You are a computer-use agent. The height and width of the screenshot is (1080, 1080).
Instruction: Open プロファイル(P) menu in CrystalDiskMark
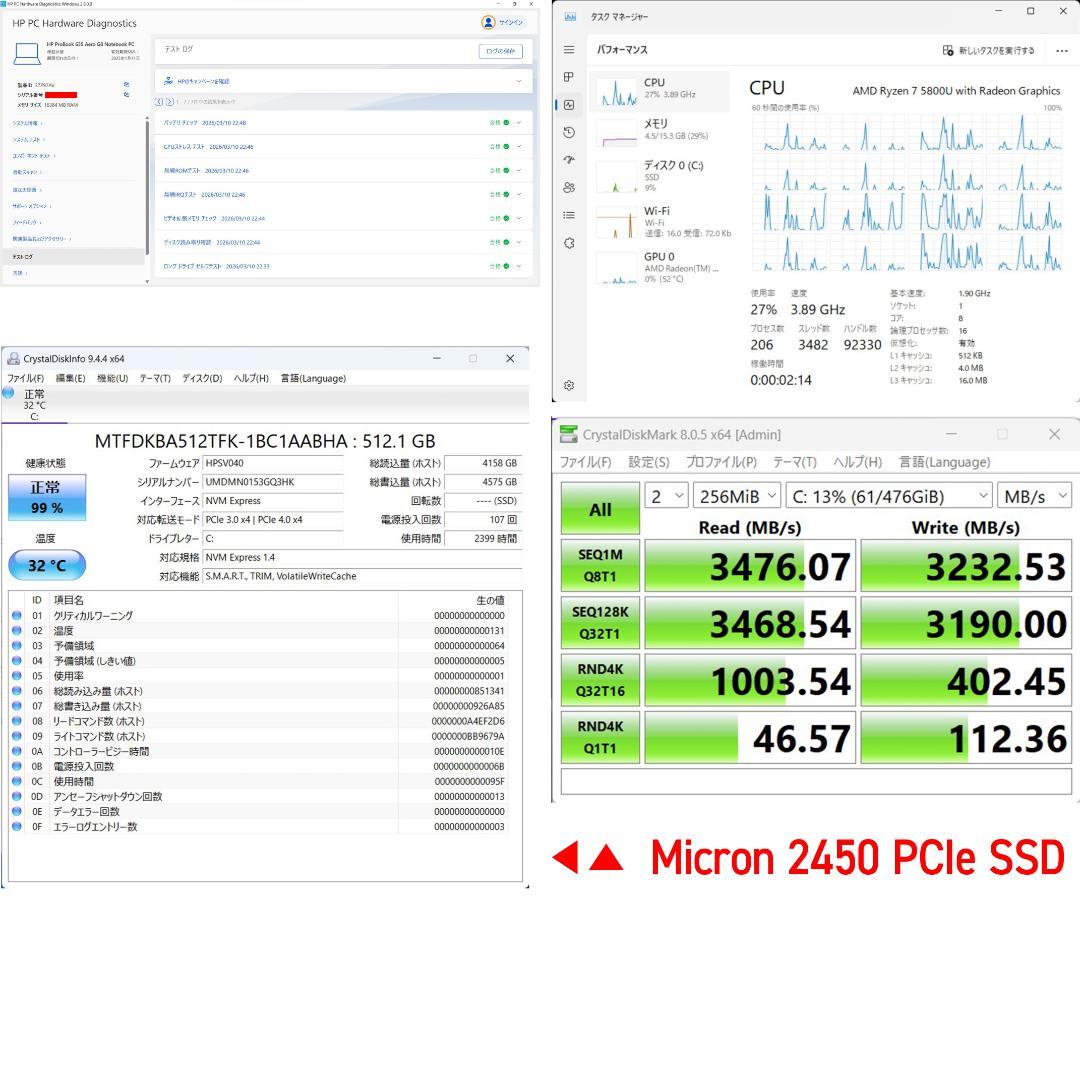click(x=720, y=461)
